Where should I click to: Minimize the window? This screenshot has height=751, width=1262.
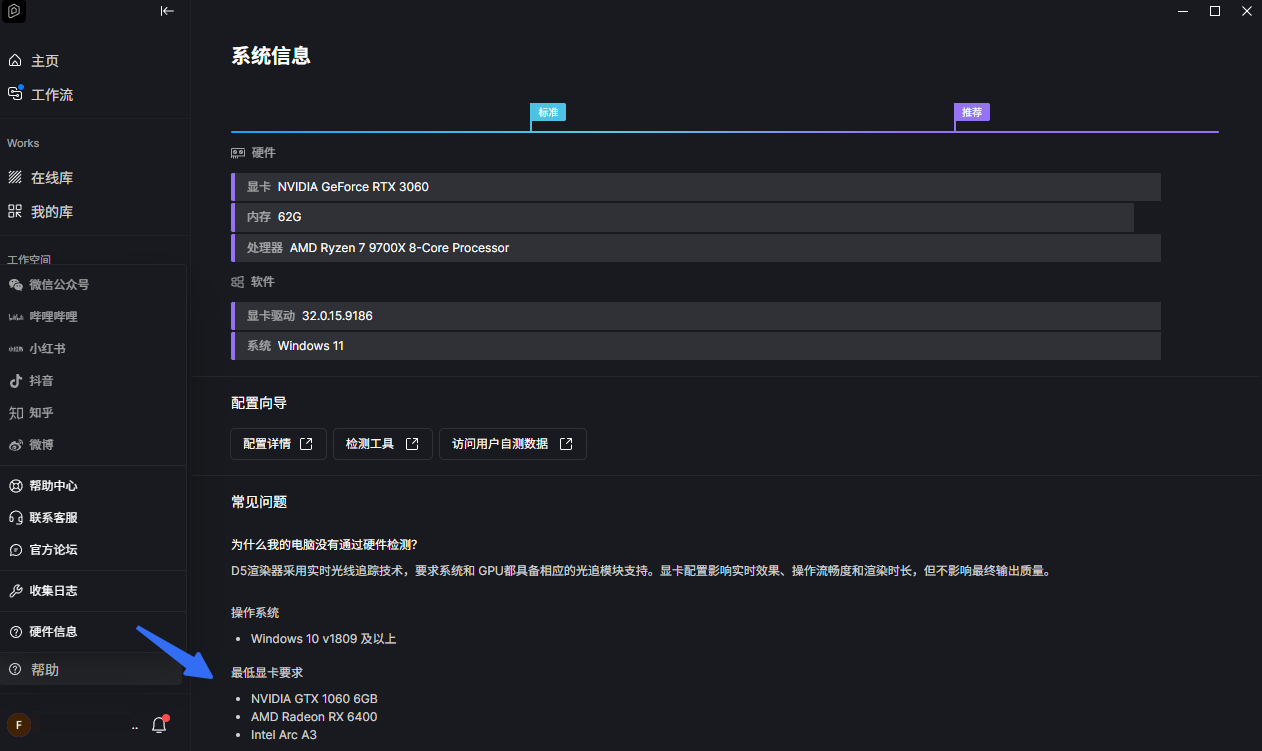pyautogui.click(x=1184, y=11)
